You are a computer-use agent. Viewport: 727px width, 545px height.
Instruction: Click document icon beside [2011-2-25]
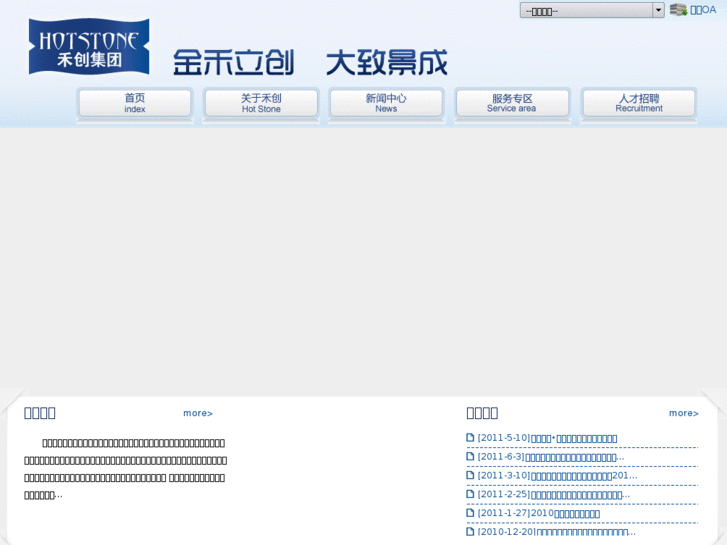(x=470, y=494)
